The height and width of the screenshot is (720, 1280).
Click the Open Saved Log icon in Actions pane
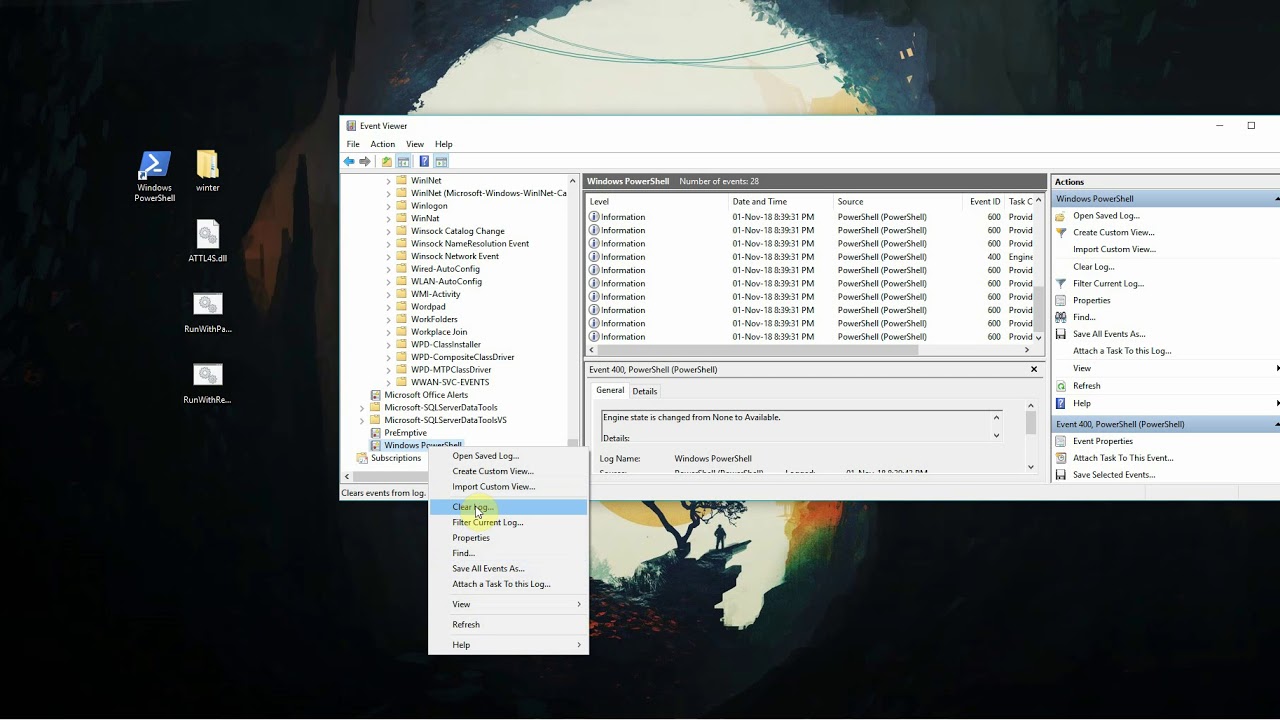click(x=1061, y=216)
